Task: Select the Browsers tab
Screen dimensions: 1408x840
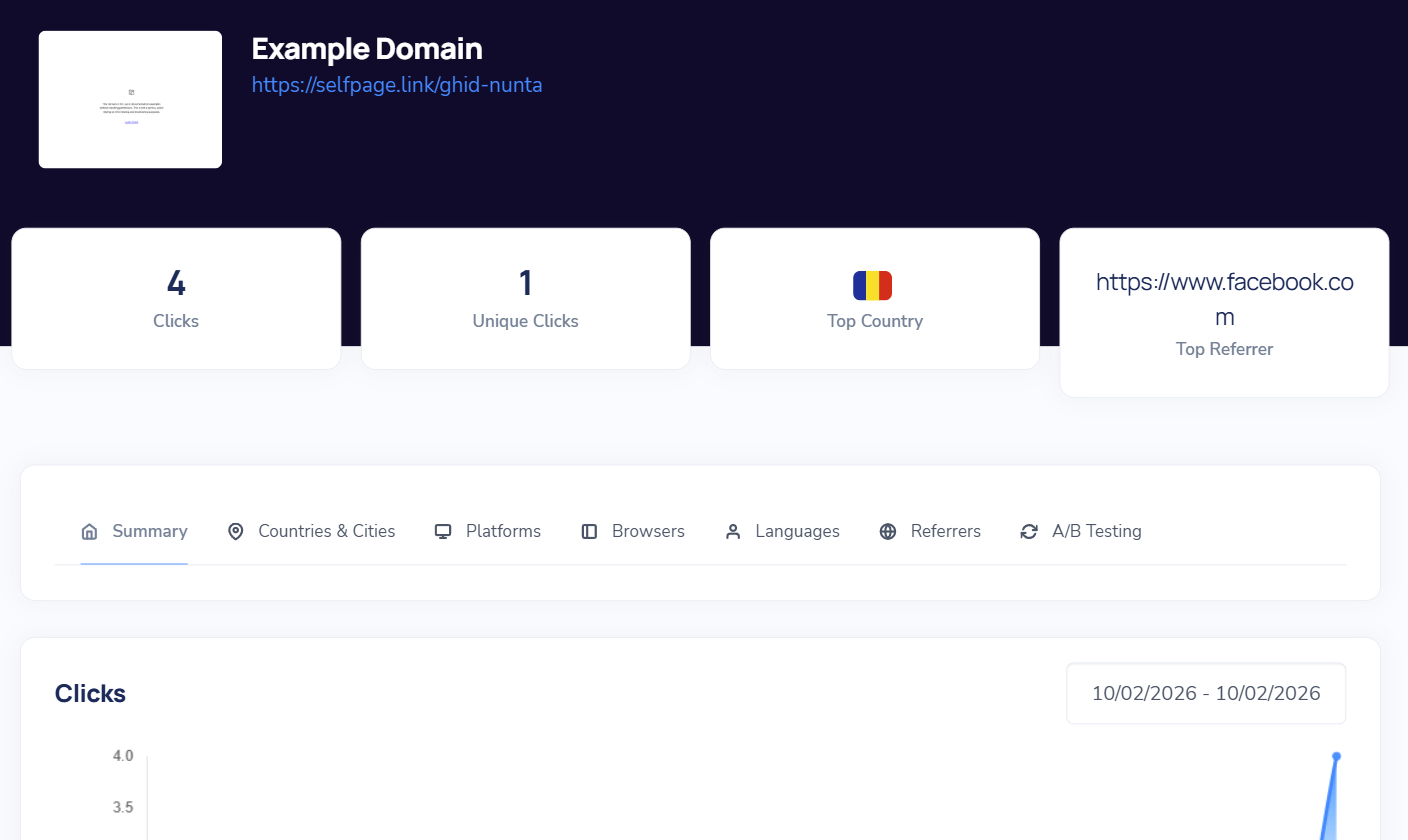Action: [632, 532]
